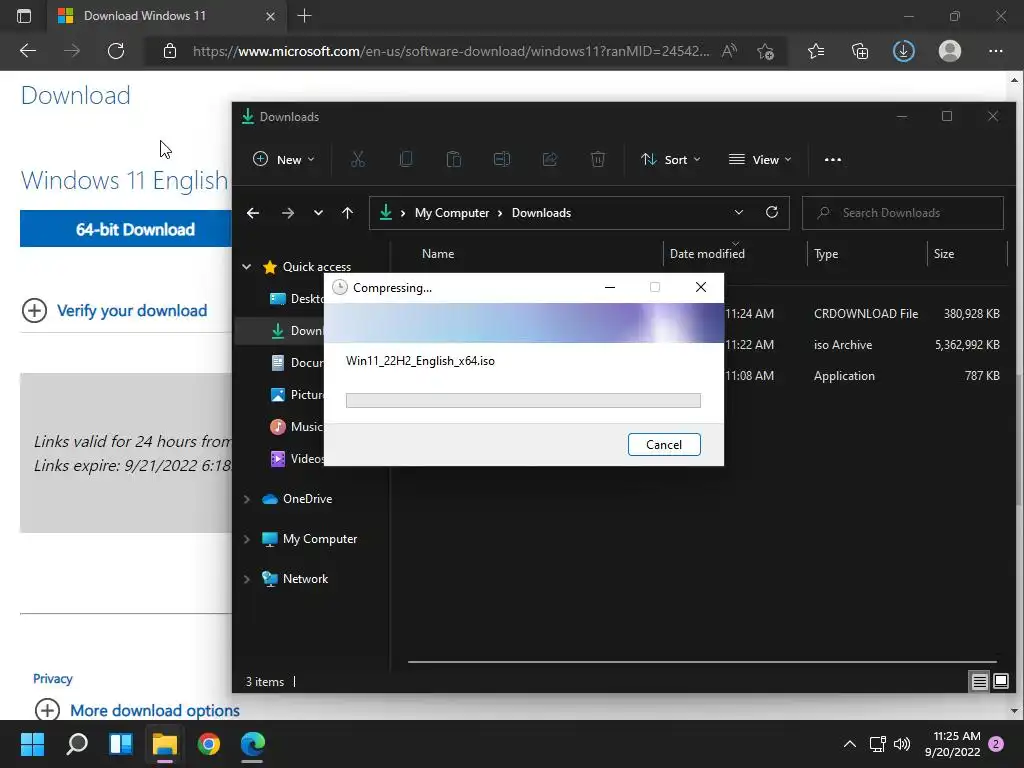Open the View dropdown
Image resolution: width=1024 pixels, height=768 pixels.
click(760, 159)
